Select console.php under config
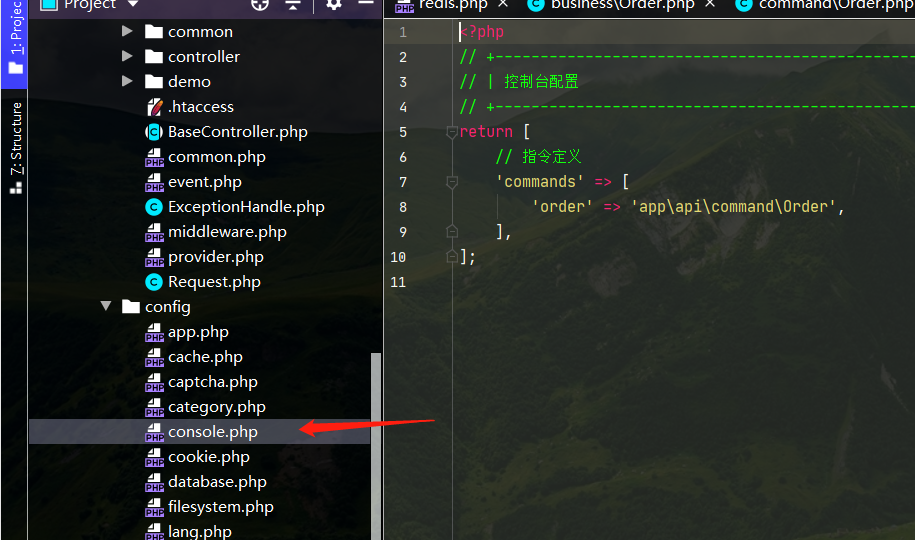Image resolution: width=915 pixels, height=540 pixels. coord(213,432)
